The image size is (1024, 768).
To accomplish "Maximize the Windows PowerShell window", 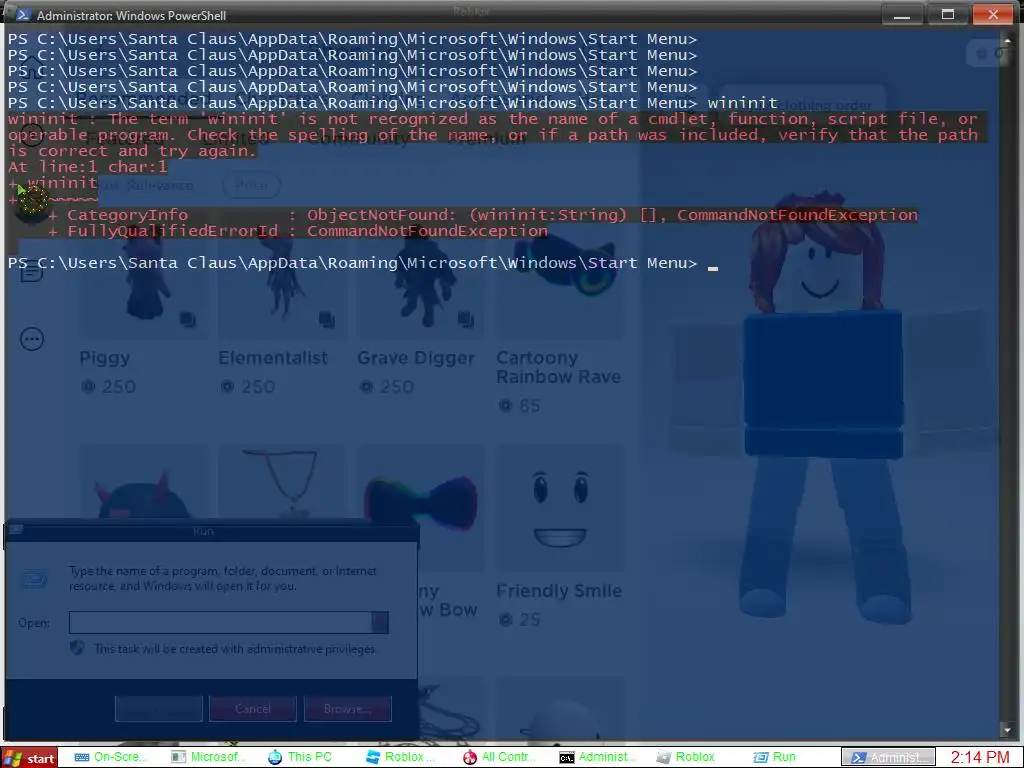I will click(948, 14).
